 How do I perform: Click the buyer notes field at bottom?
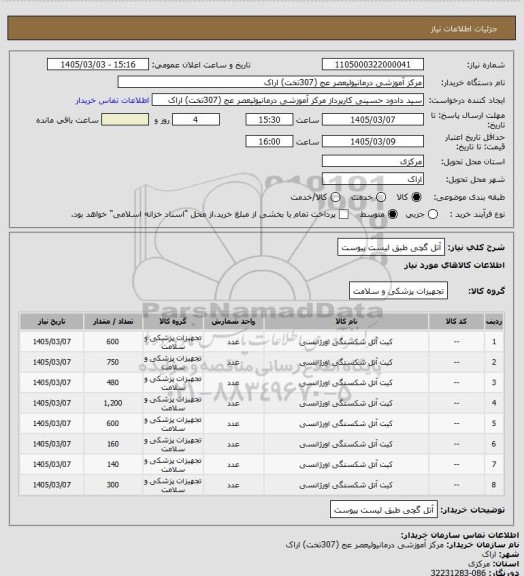click(384, 510)
